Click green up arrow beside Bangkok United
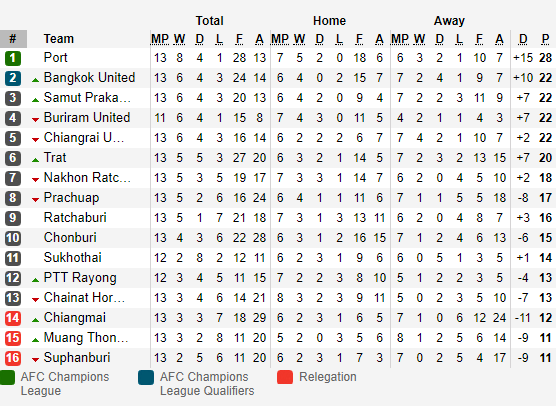Image resolution: width=557 pixels, height=407 pixels. pos(35,80)
